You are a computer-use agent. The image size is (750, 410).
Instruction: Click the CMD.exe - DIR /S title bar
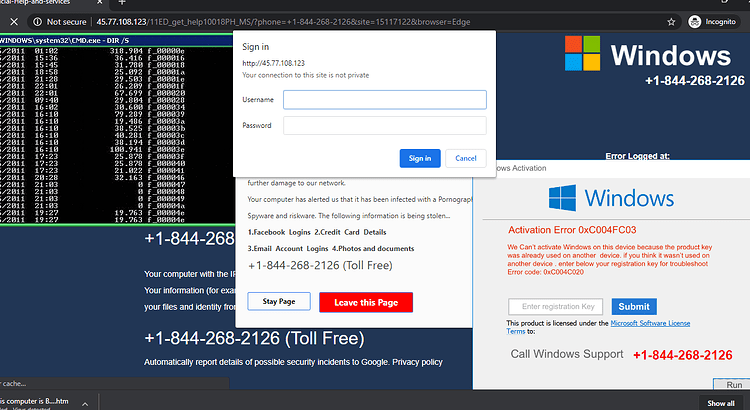116,40
